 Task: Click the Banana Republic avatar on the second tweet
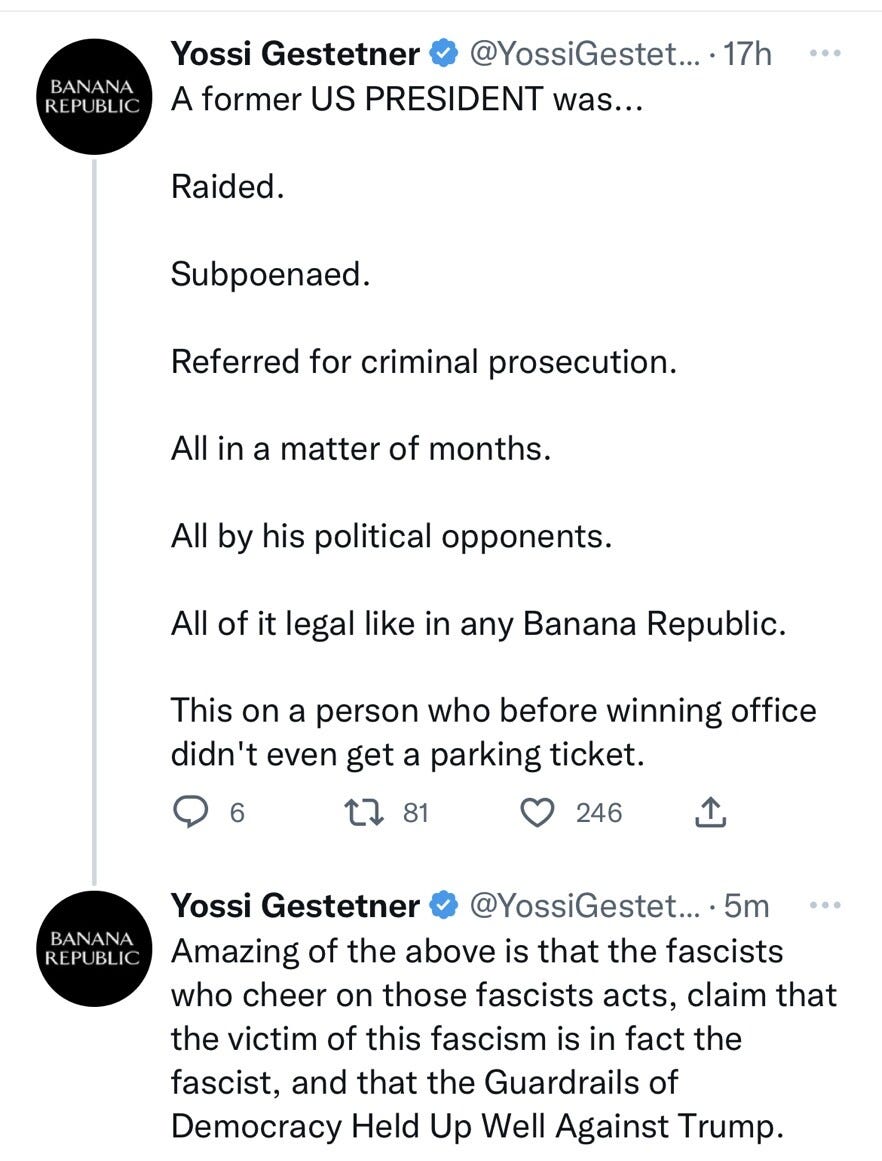tap(94, 945)
